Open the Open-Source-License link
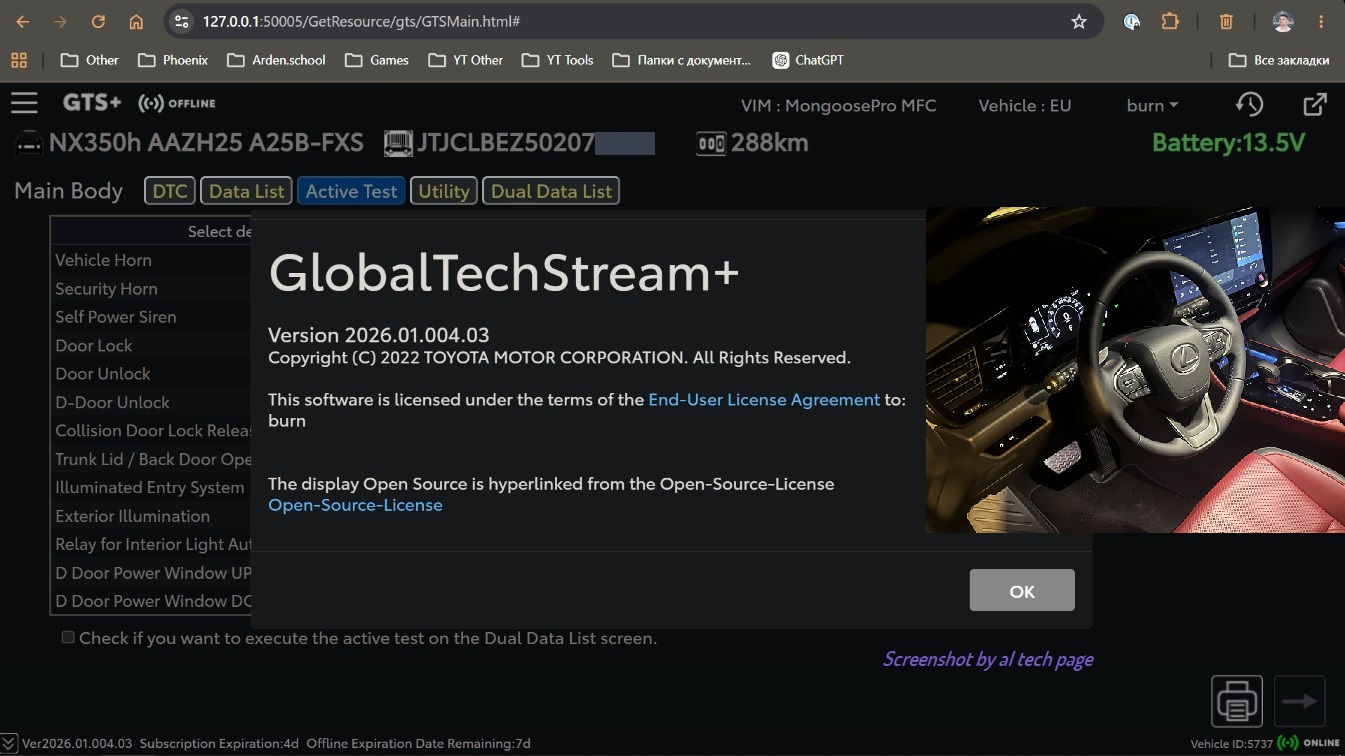1345x756 pixels. point(355,505)
